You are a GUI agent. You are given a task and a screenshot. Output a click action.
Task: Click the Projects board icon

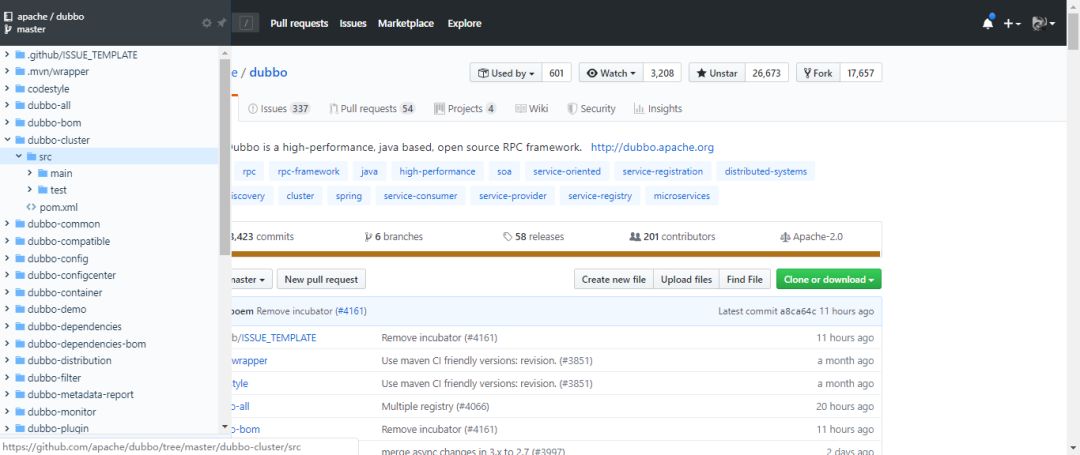pyautogui.click(x=439, y=109)
